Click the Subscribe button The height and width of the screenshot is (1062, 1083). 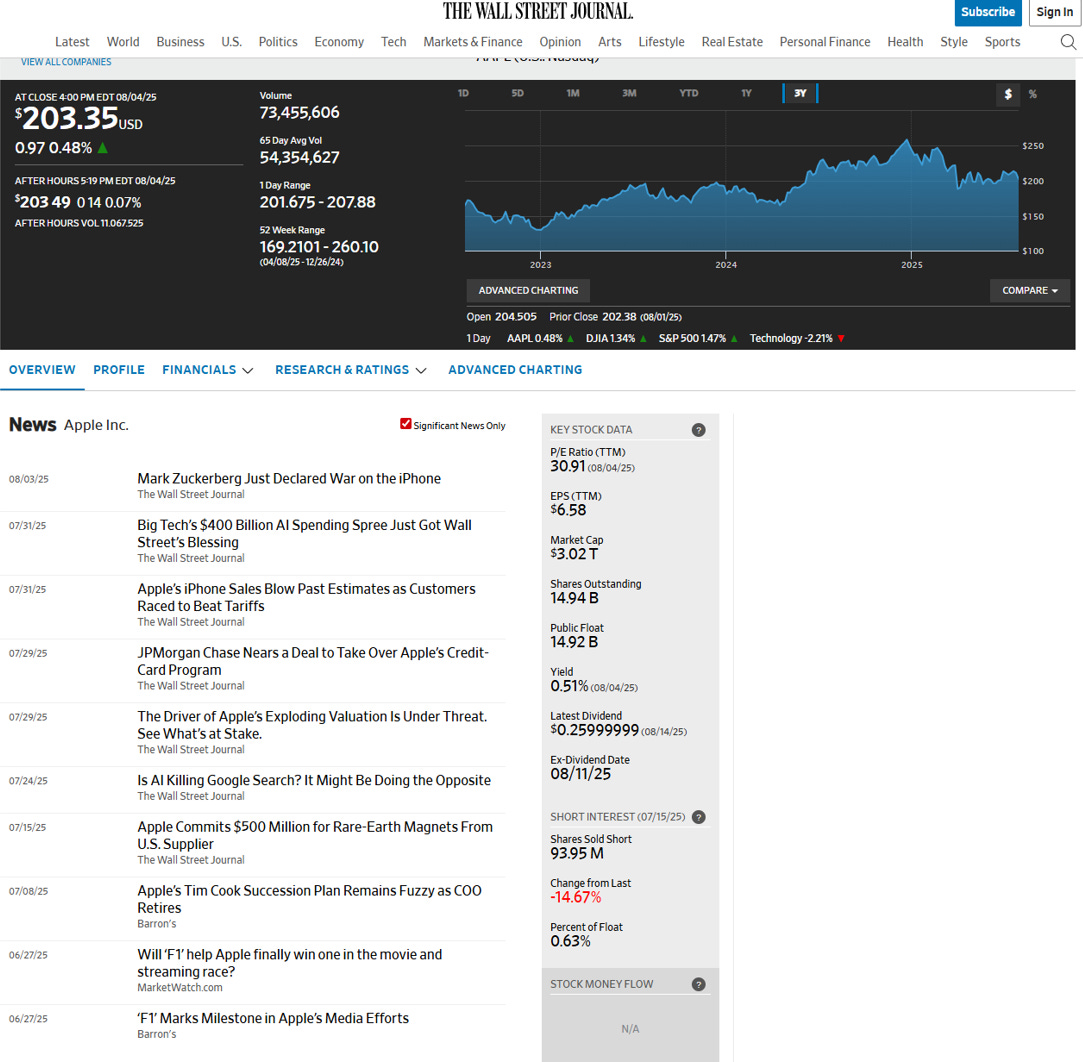[988, 12]
